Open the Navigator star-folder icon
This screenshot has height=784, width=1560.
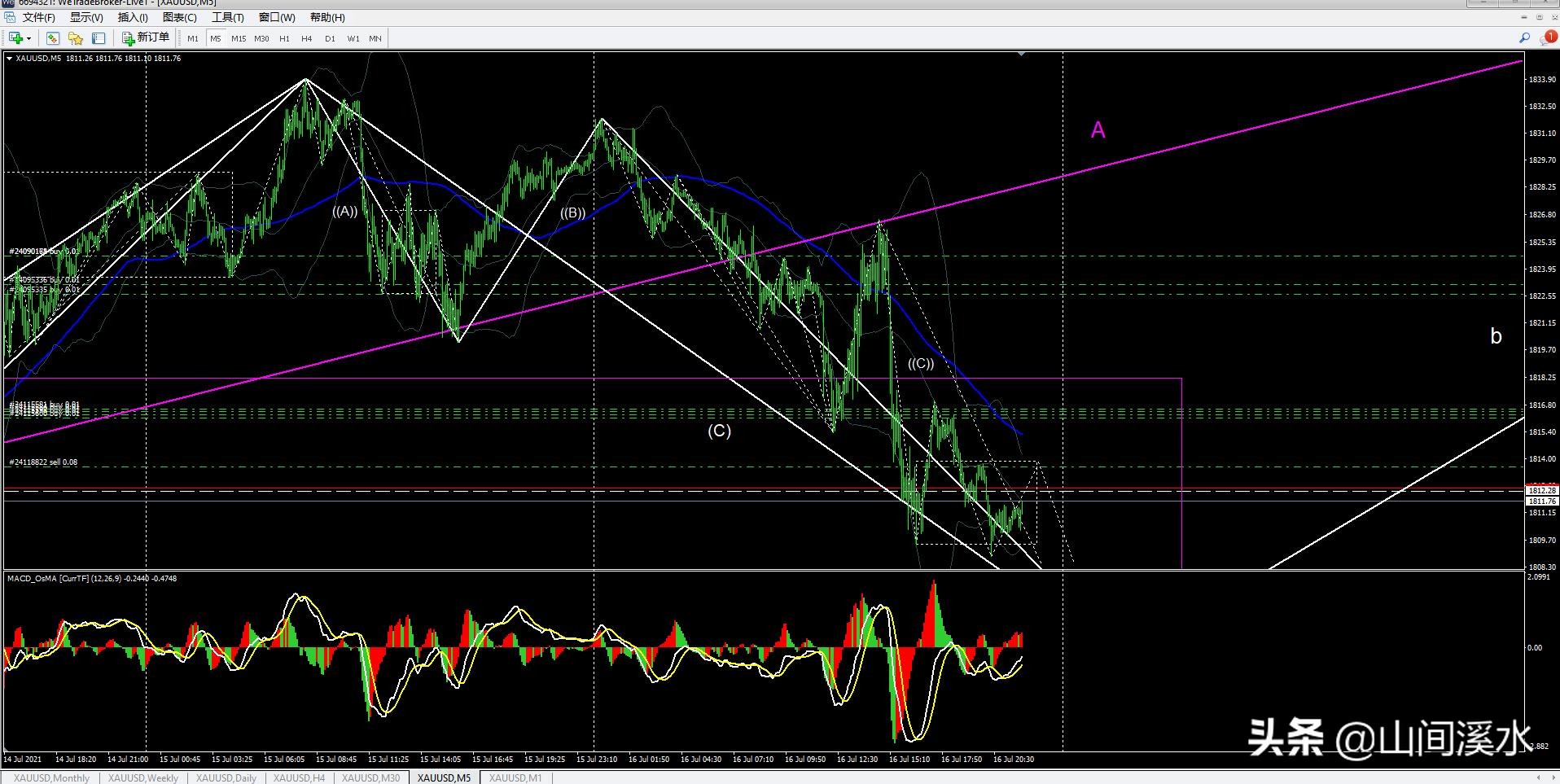[76, 38]
